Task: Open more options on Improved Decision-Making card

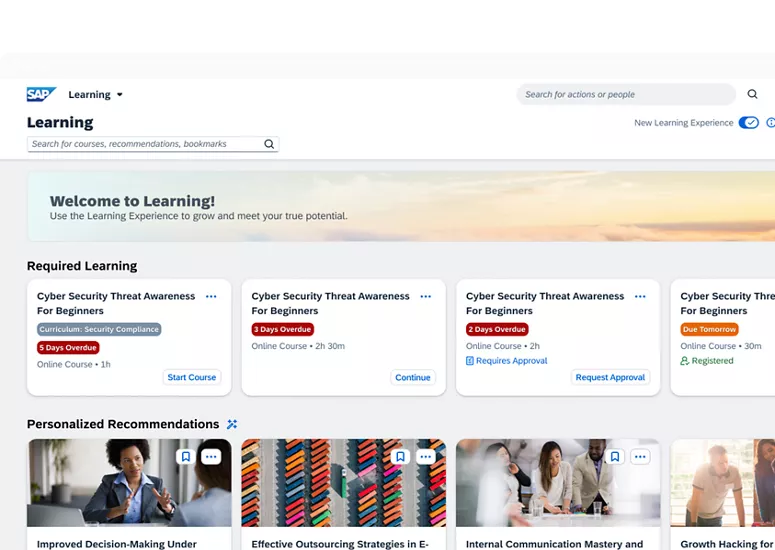Action: point(211,457)
